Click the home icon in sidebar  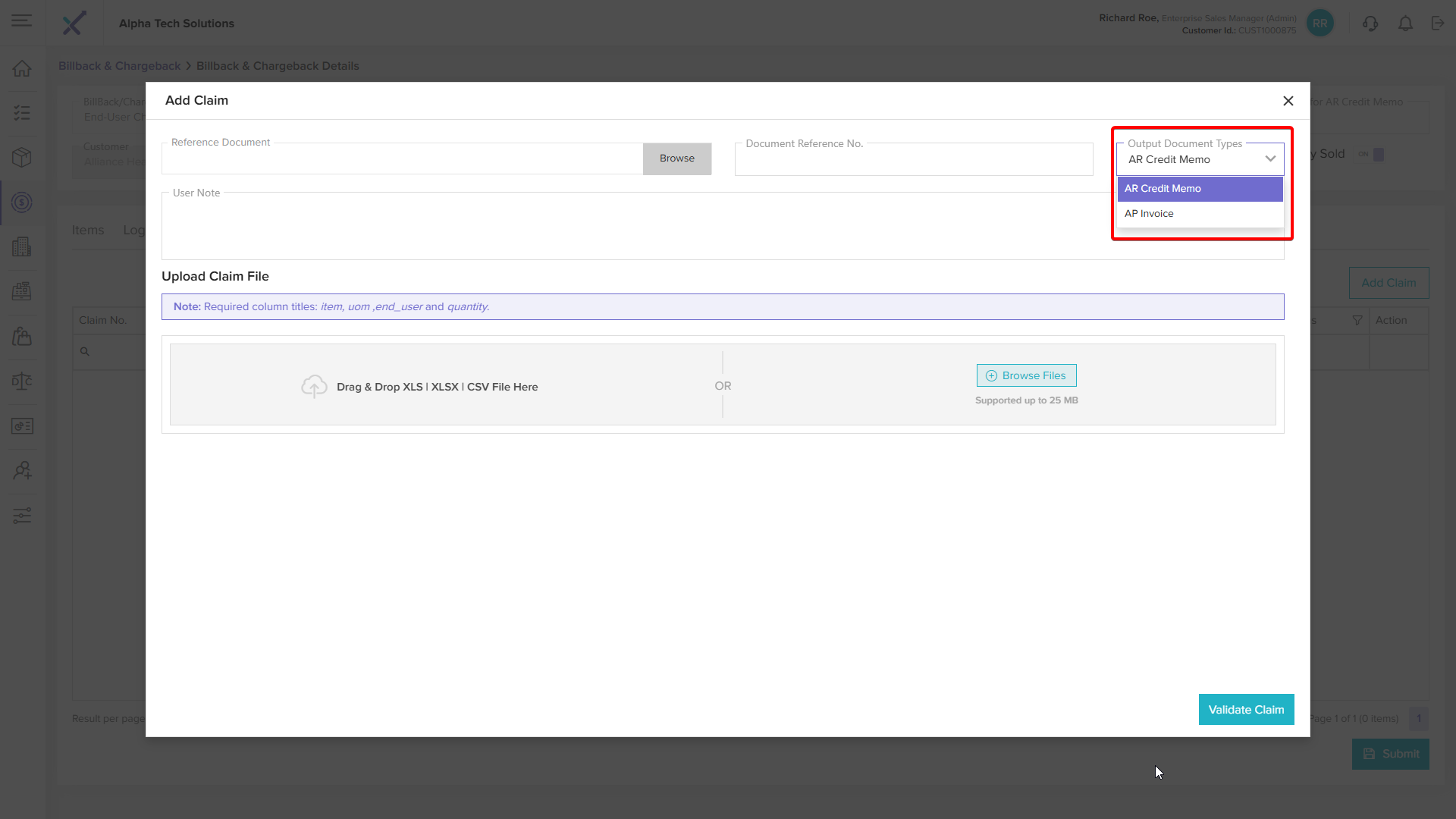(22, 68)
